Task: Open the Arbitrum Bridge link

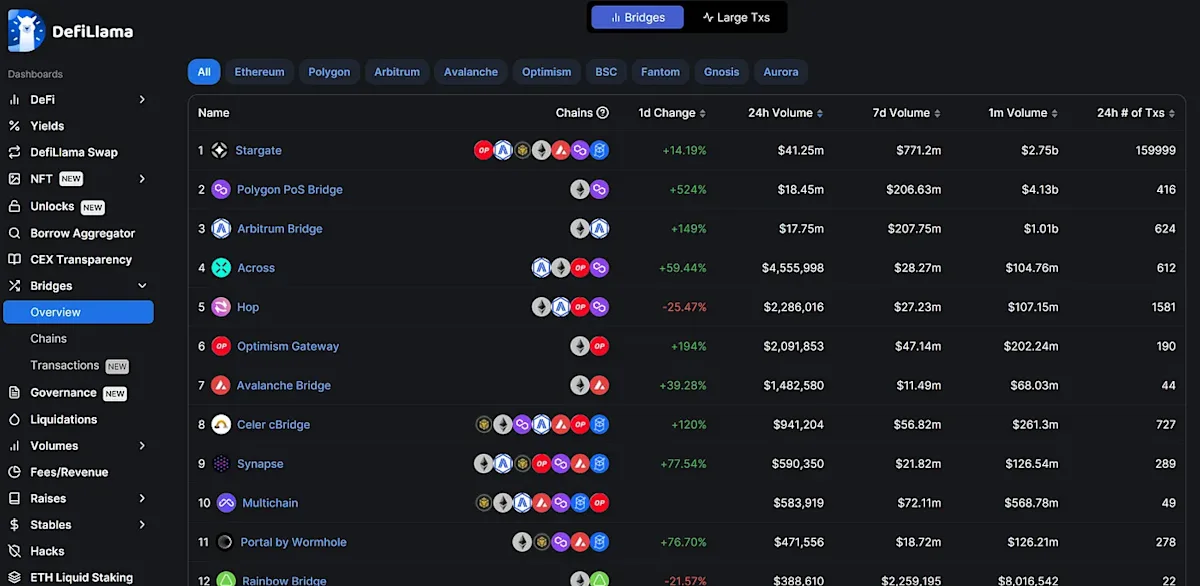Action: (280, 228)
